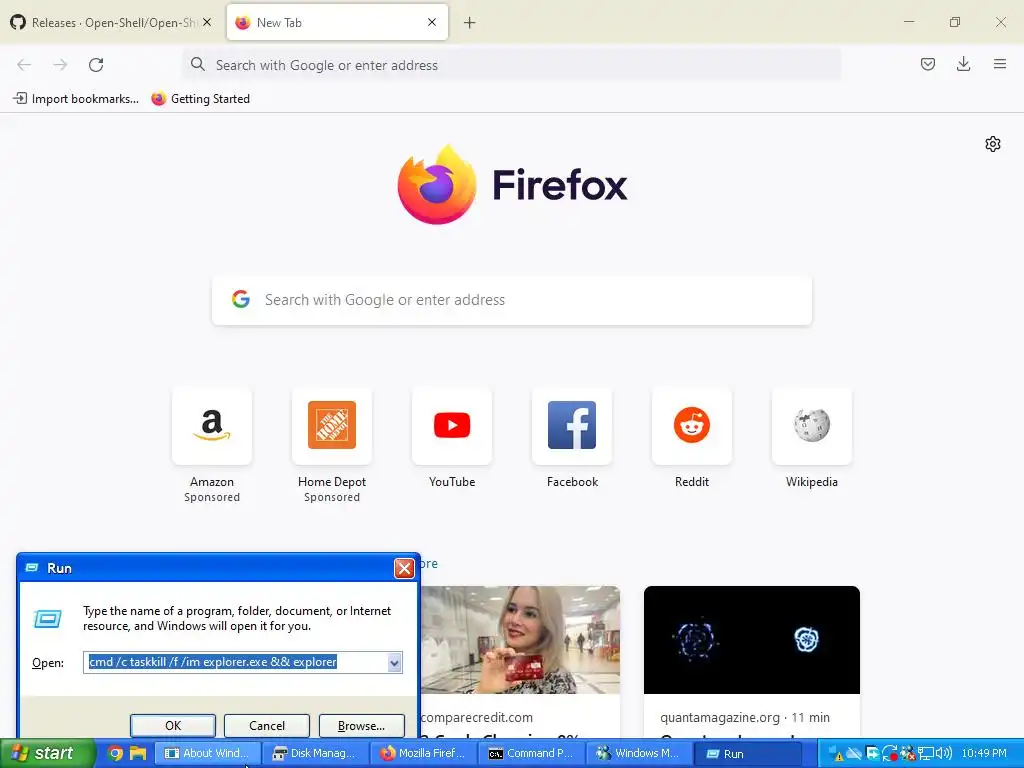The height and width of the screenshot is (768, 1024).
Task: Open the quantamagazine.org story thumbnail
Action: point(752,639)
